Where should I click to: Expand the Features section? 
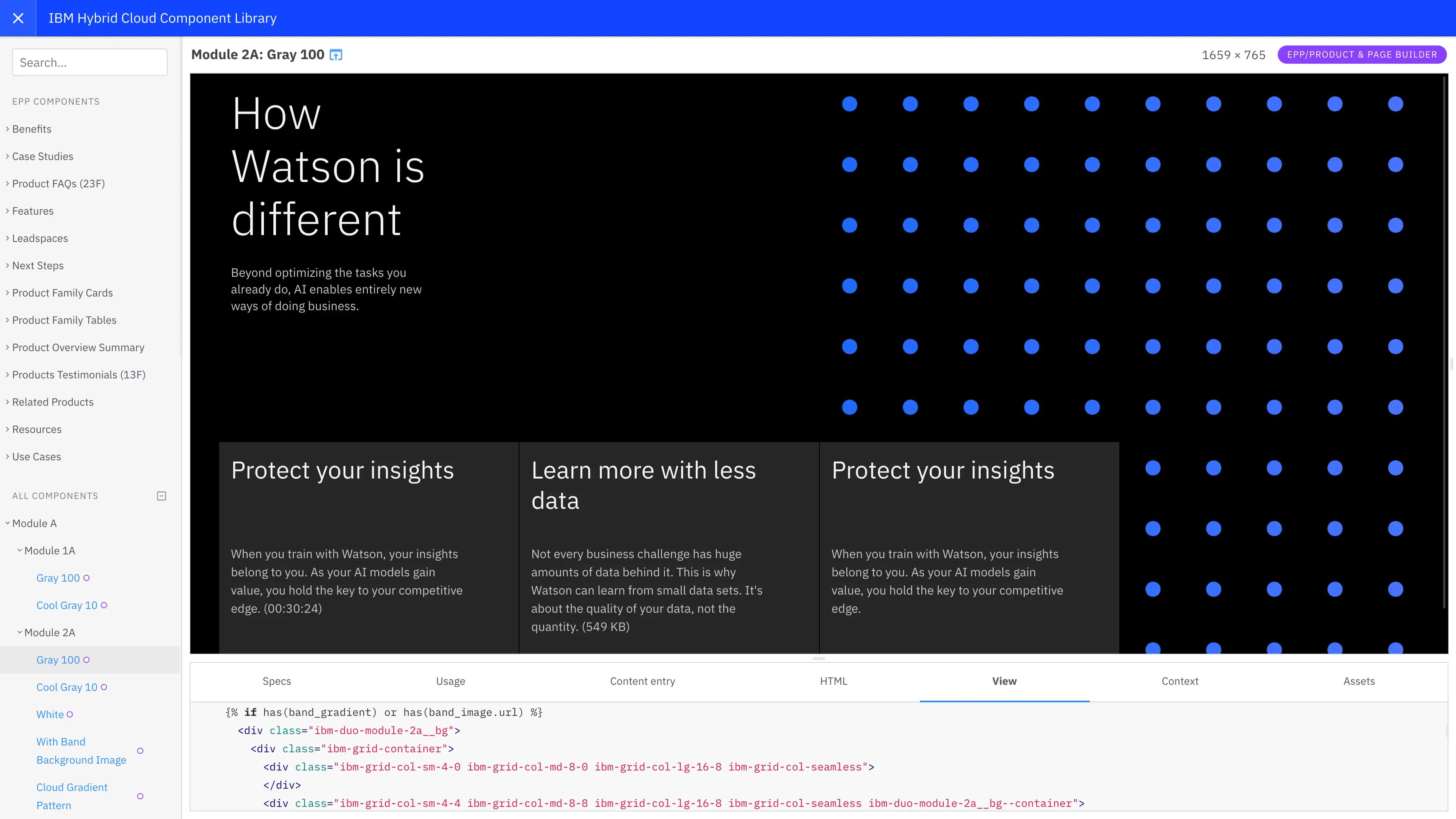[x=33, y=211]
